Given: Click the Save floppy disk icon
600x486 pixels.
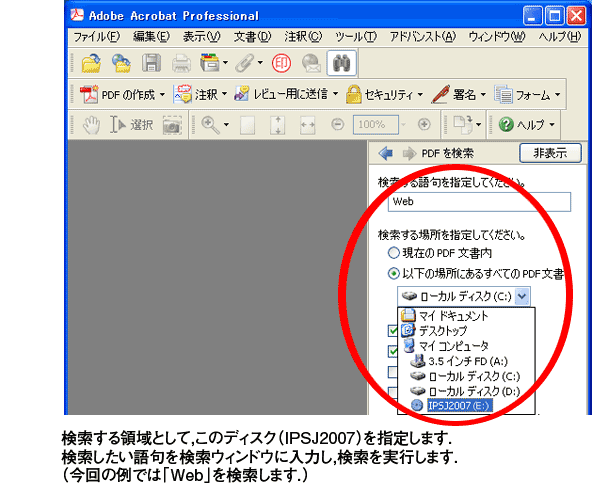Looking at the screenshot, I should coord(152,63).
